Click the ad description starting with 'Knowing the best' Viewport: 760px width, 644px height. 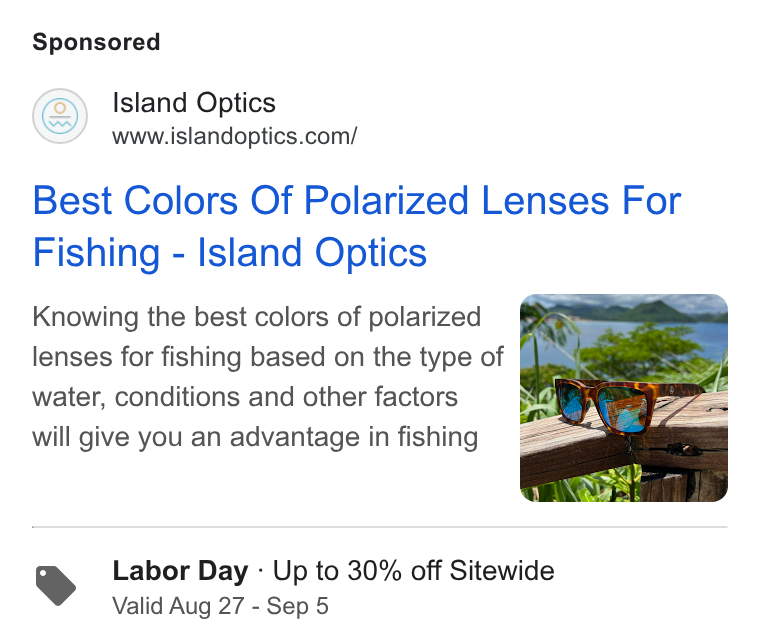tap(268, 377)
